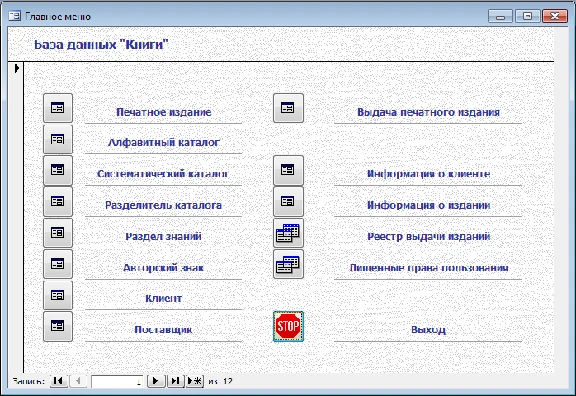Click the Систематический каталог label
This screenshot has width=576, height=396.
pyautogui.click(x=162, y=173)
